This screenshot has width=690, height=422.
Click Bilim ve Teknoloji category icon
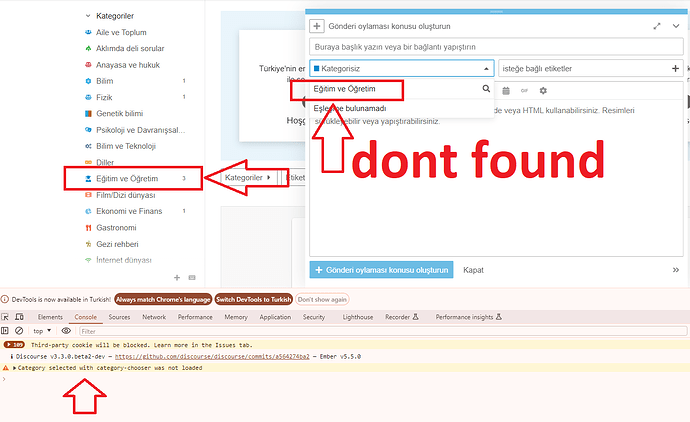pos(88,146)
